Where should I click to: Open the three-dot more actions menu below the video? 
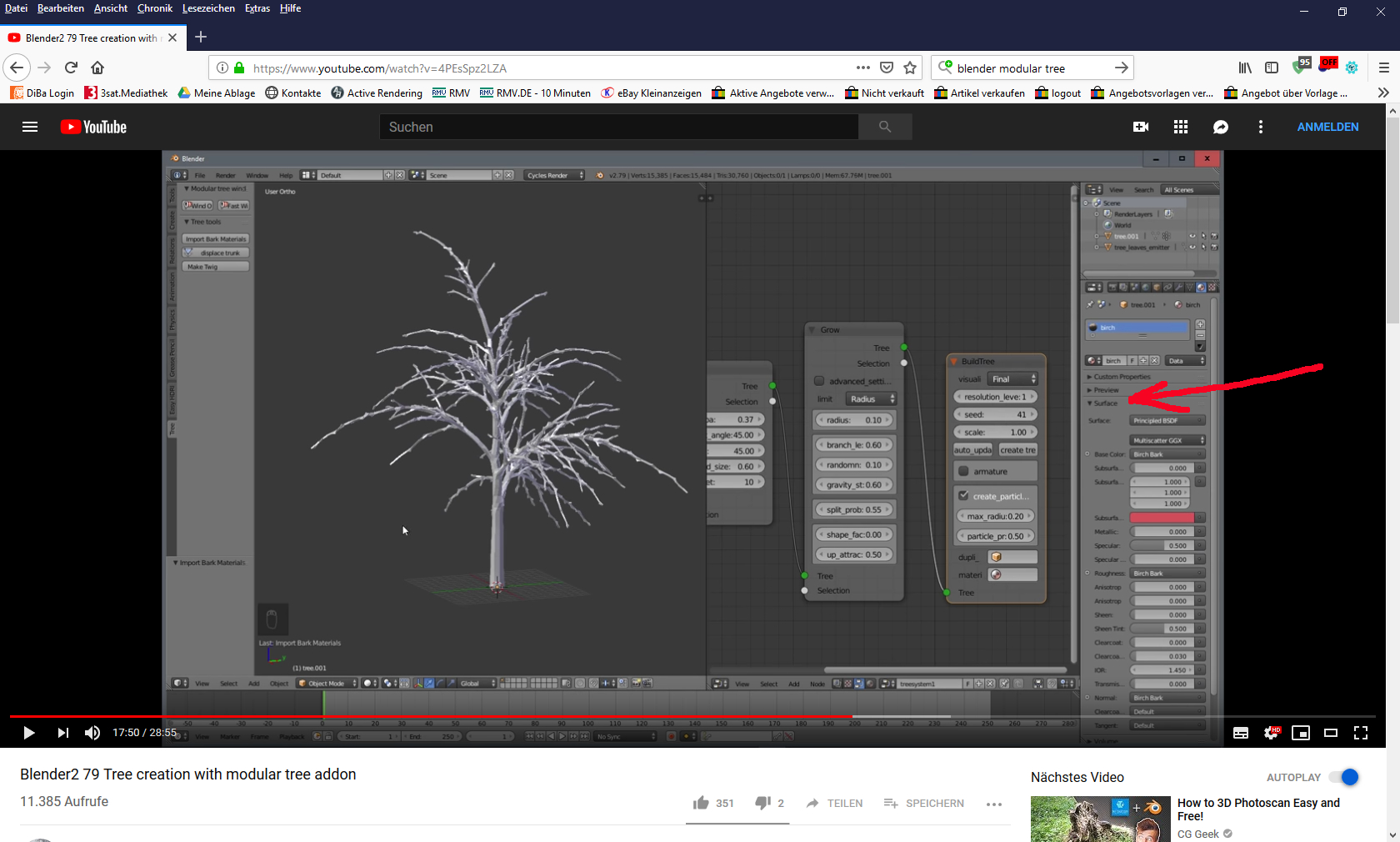tap(993, 804)
